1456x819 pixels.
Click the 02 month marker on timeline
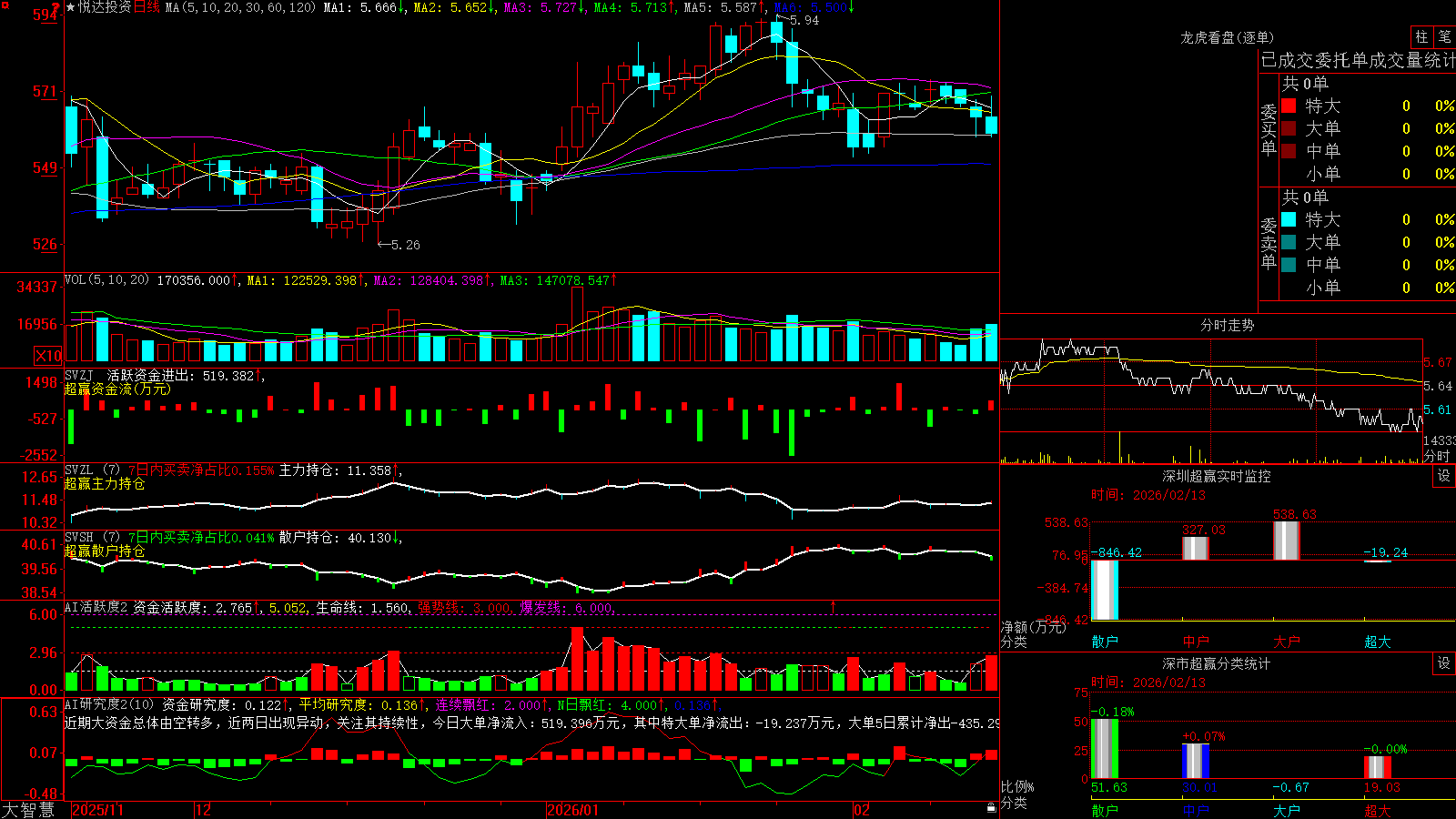coord(862,810)
